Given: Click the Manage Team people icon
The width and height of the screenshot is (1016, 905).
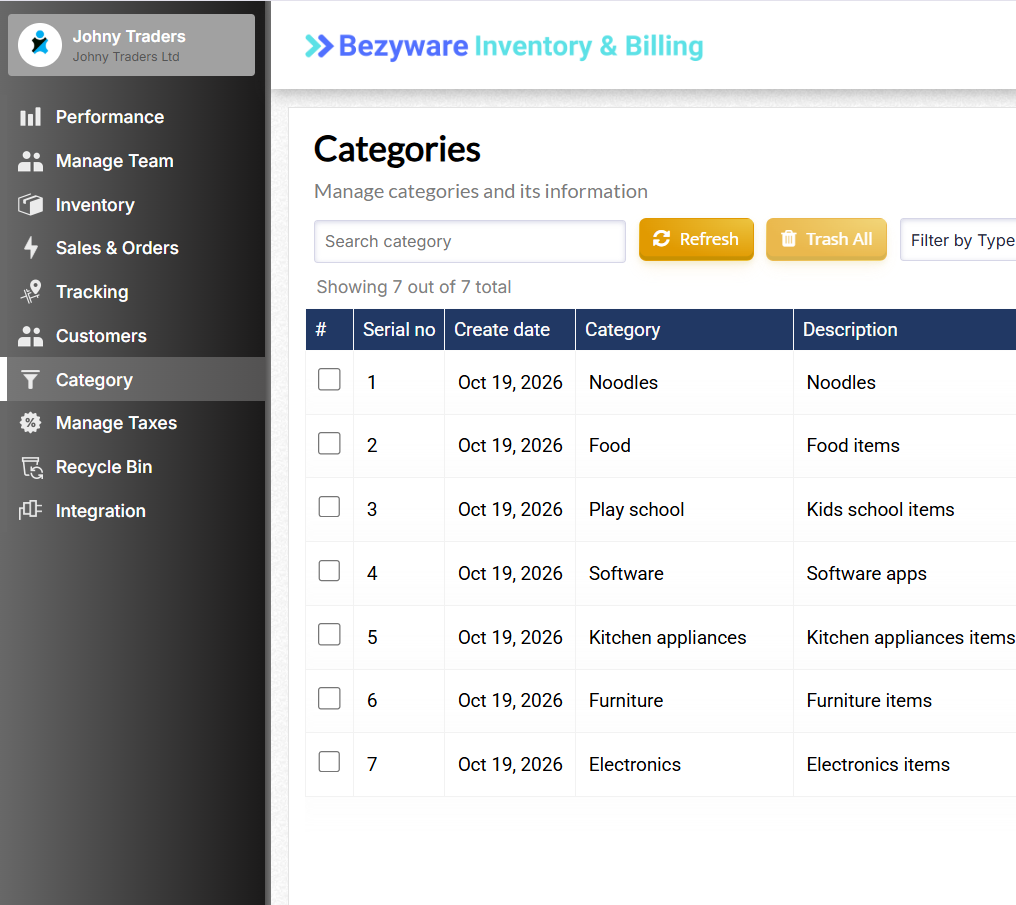Looking at the screenshot, I should pos(30,161).
